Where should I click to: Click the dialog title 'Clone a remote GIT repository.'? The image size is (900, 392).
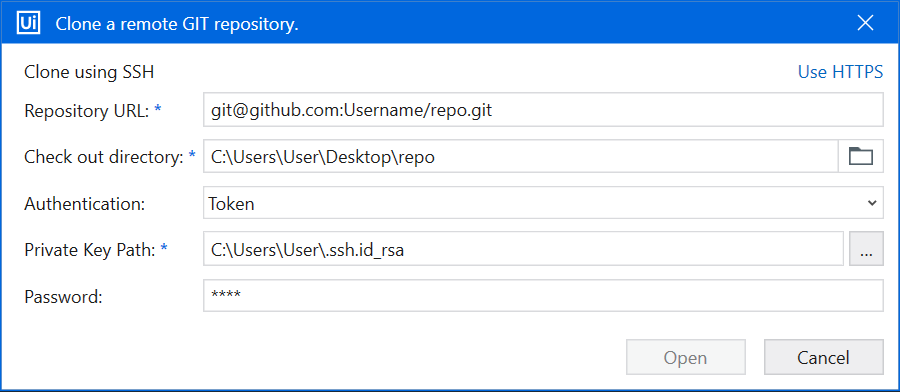click(x=177, y=24)
